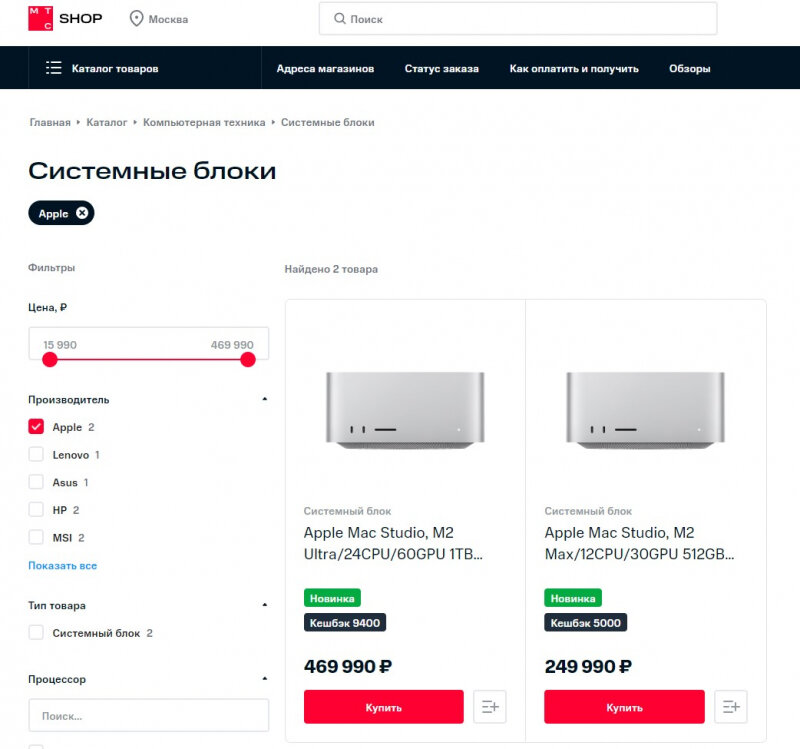Open catalog via hamburger list icon

click(x=54, y=68)
